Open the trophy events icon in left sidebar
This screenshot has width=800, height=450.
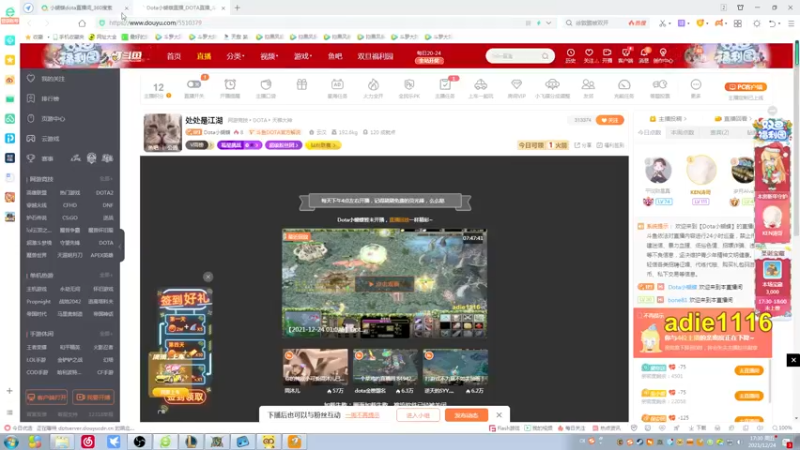(31, 159)
